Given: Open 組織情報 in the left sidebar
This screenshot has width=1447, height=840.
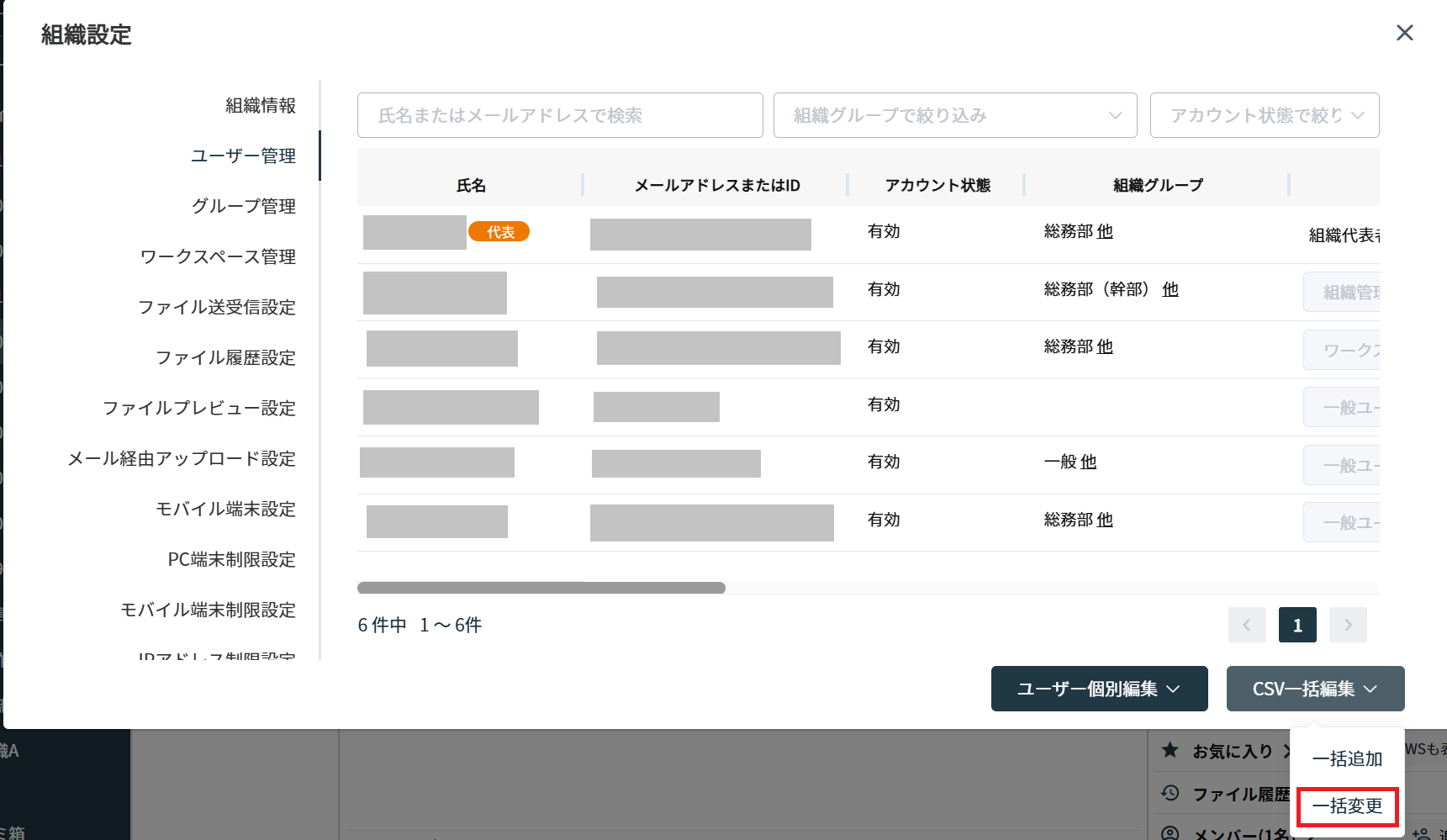Looking at the screenshot, I should (x=259, y=105).
